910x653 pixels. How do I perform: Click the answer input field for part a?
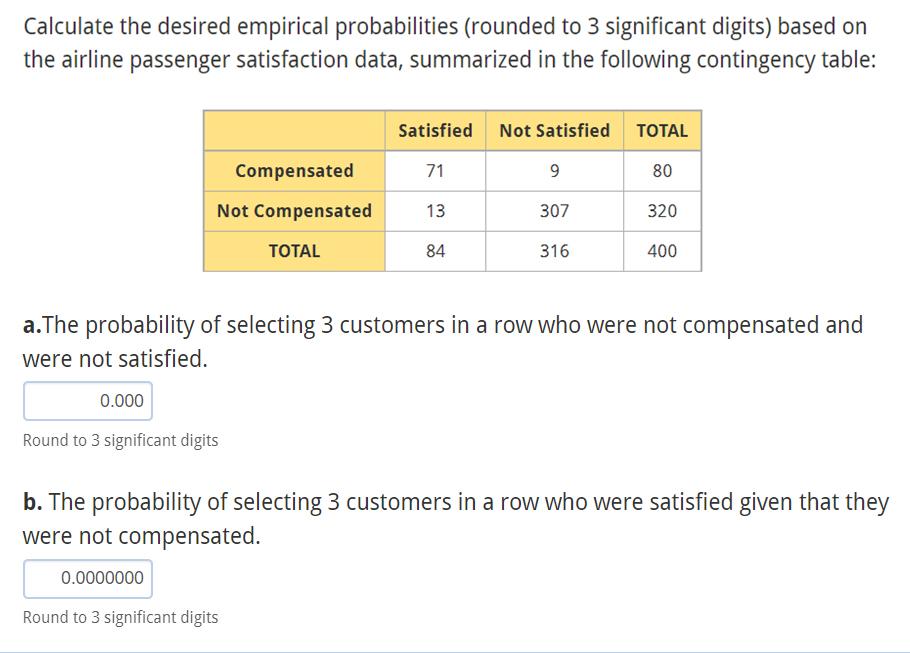[87, 400]
